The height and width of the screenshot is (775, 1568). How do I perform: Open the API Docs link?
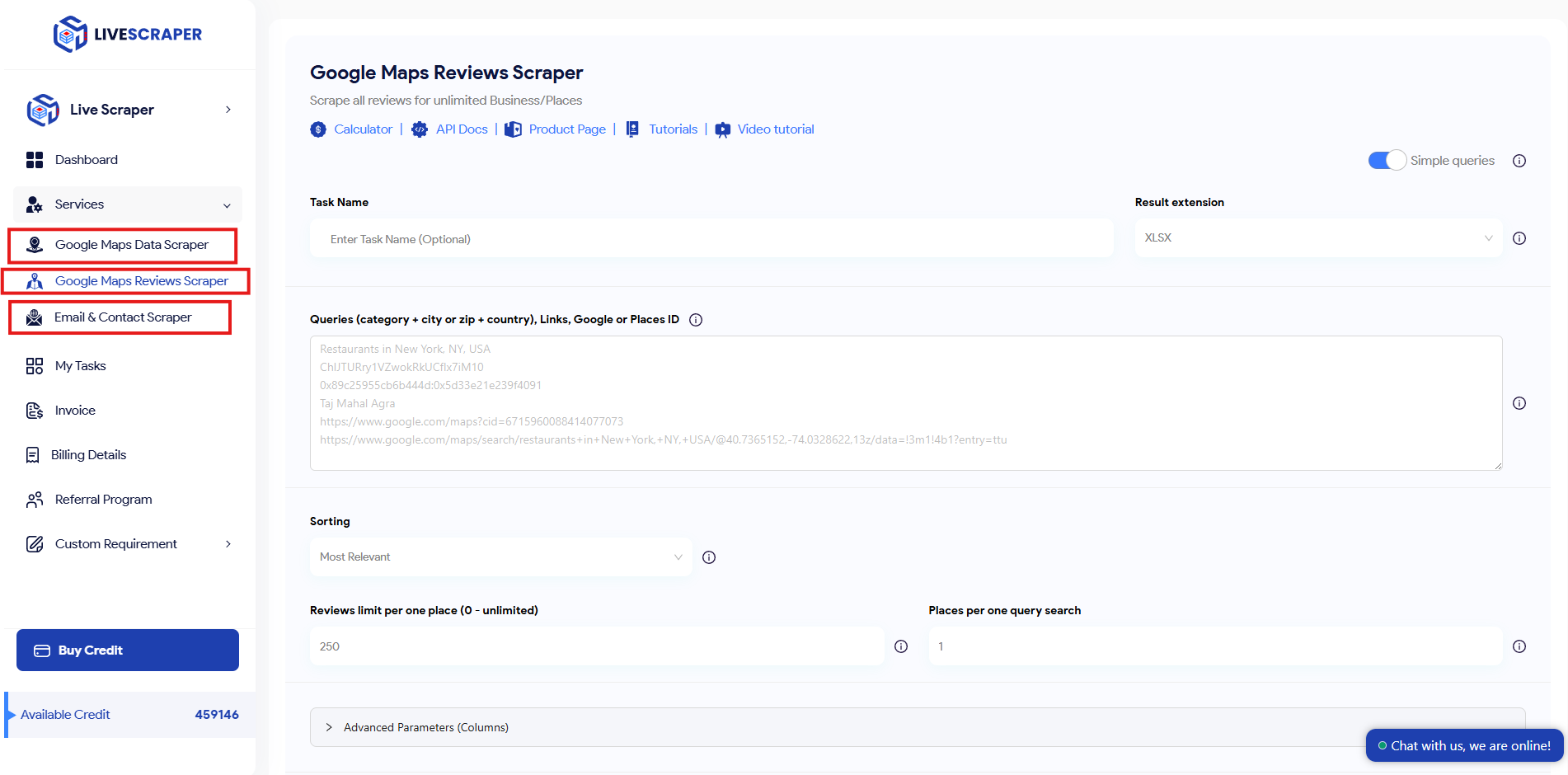[462, 129]
